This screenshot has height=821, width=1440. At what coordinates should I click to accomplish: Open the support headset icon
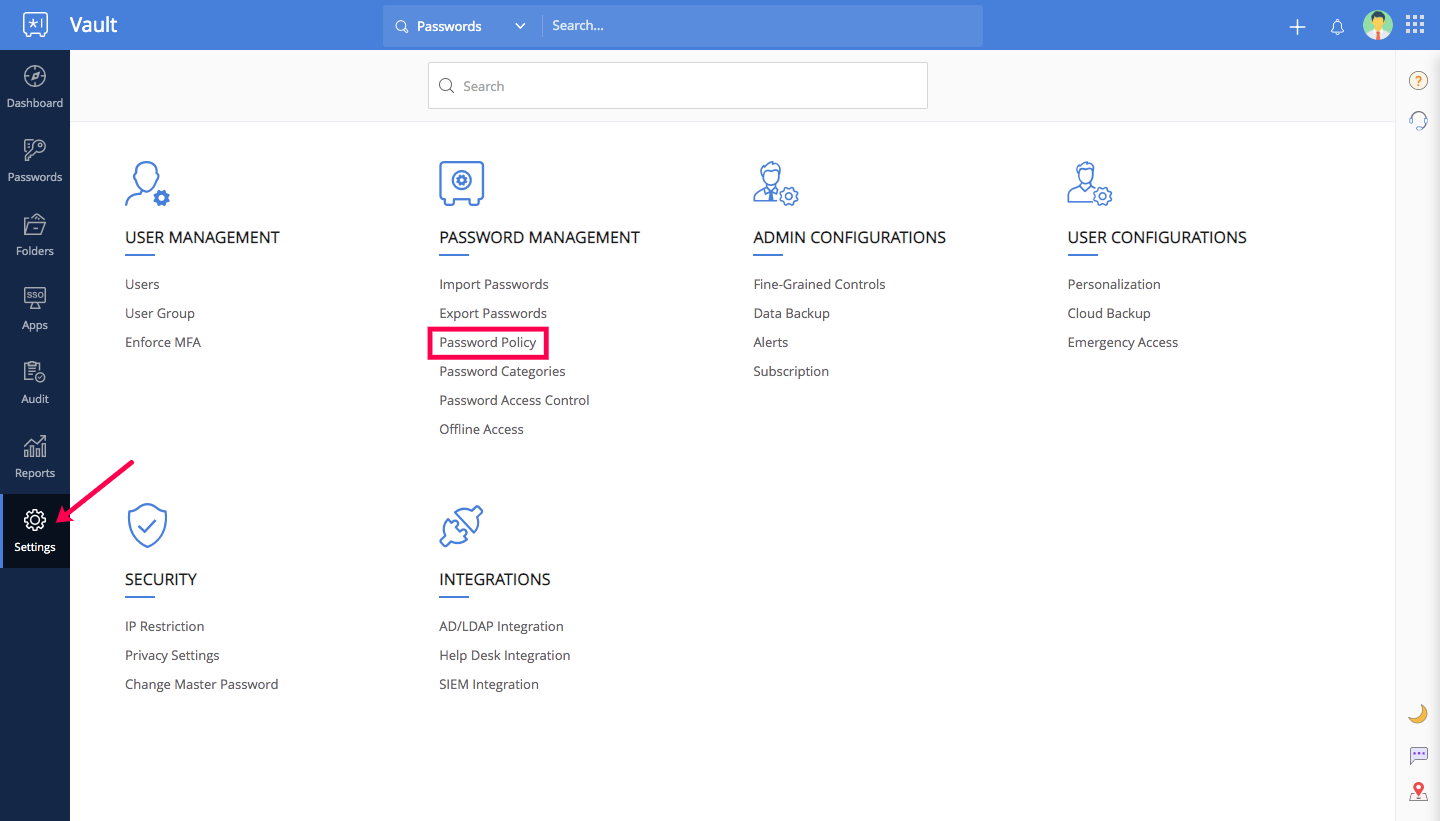pyautogui.click(x=1417, y=121)
